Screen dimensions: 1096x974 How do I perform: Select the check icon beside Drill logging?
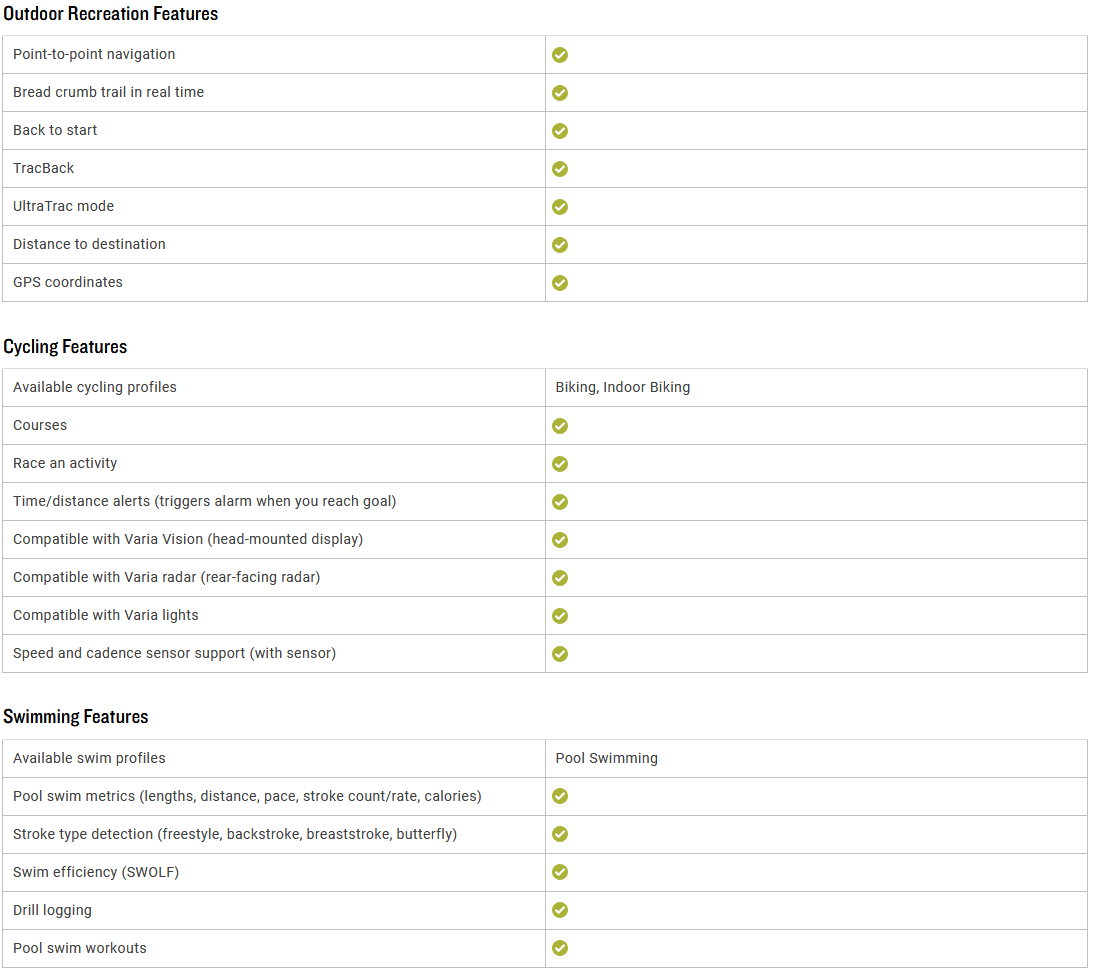560,910
